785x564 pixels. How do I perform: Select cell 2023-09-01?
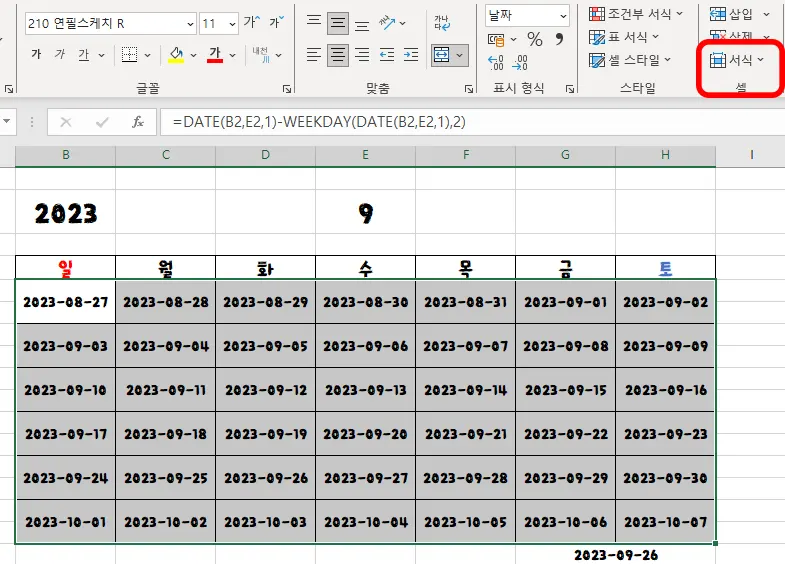pyautogui.click(x=565, y=302)
